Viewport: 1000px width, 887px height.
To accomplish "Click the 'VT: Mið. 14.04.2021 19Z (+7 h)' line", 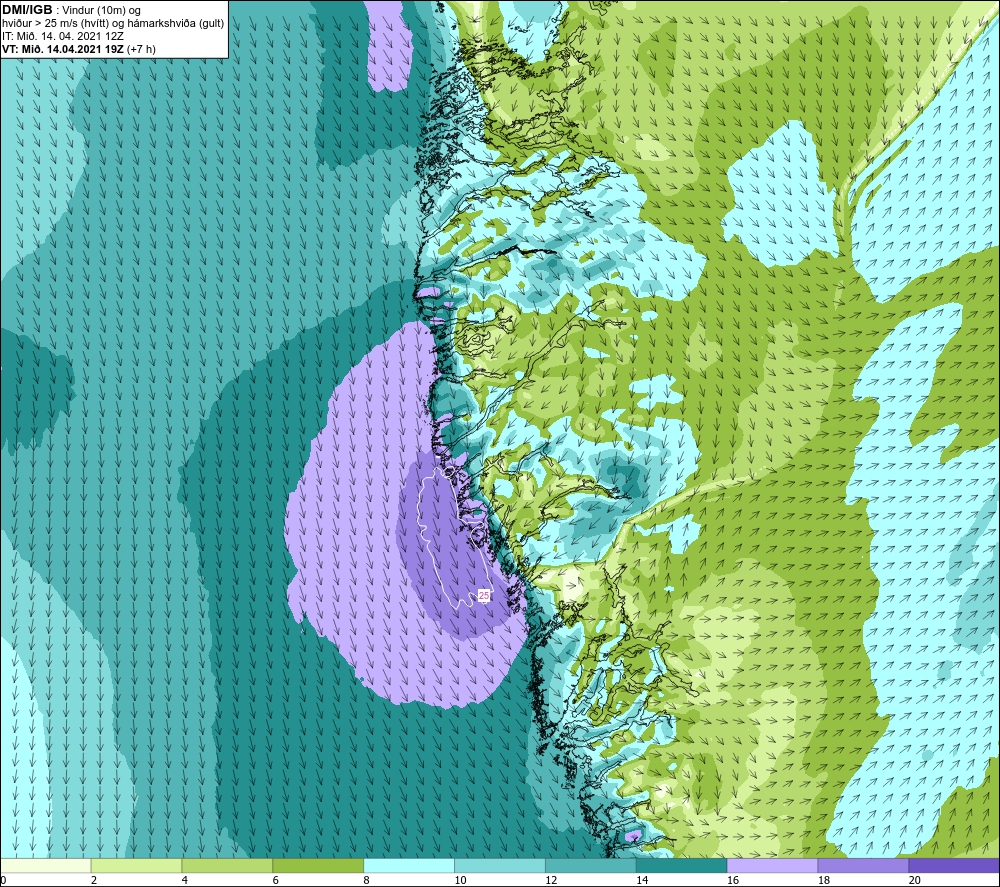I will coord(78,49).
